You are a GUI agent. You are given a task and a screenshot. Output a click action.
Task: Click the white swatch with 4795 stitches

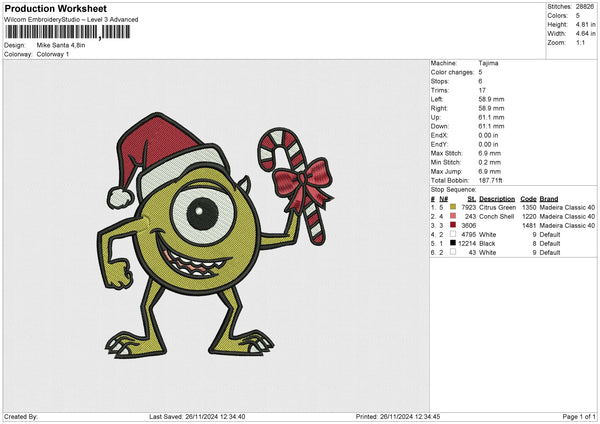[x=453, y=234]
